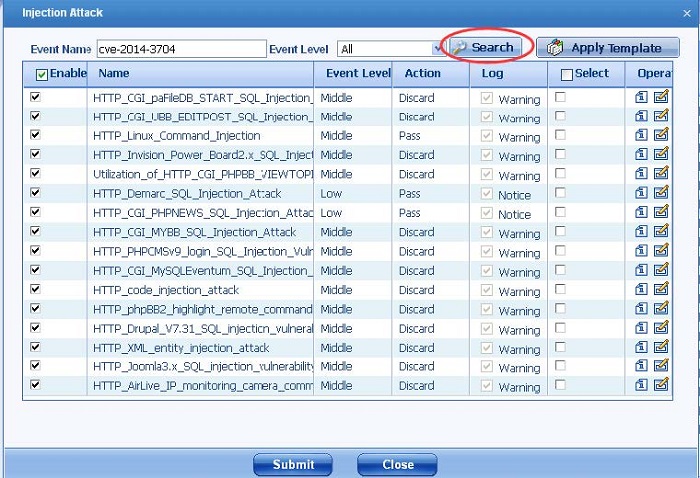Image resolution: width=700 pixels, height=478 pixels.
Task: Edit icon for HTTP_CGI_UBB_EDITPOST row
Action: [661, 116]
